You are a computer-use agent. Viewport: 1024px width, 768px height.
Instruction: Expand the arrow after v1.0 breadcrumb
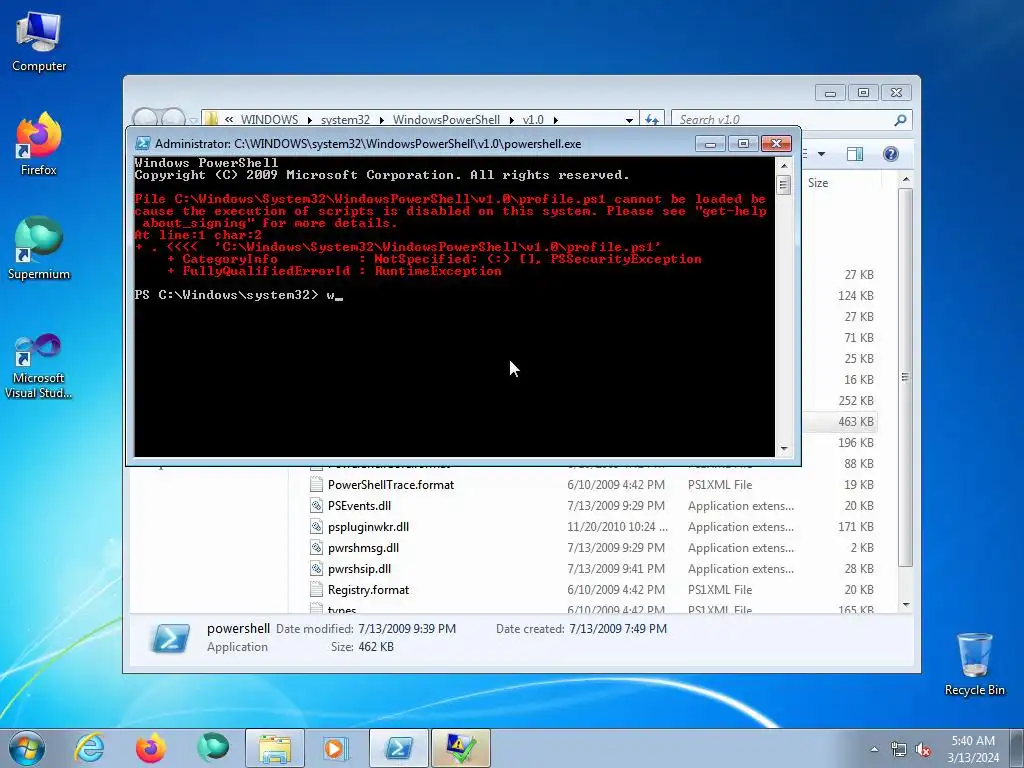tap(556, 120)
